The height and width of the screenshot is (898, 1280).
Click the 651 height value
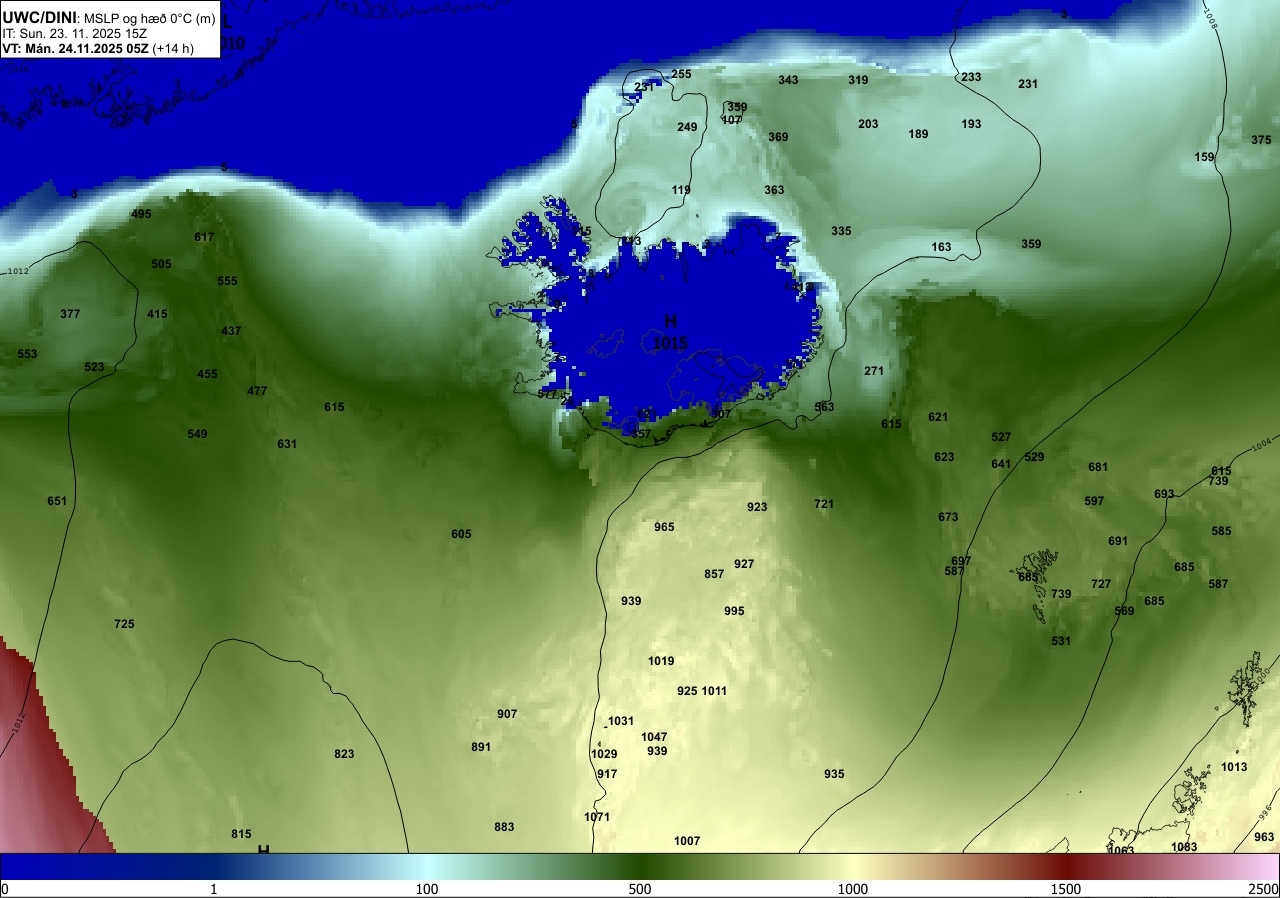57,501
